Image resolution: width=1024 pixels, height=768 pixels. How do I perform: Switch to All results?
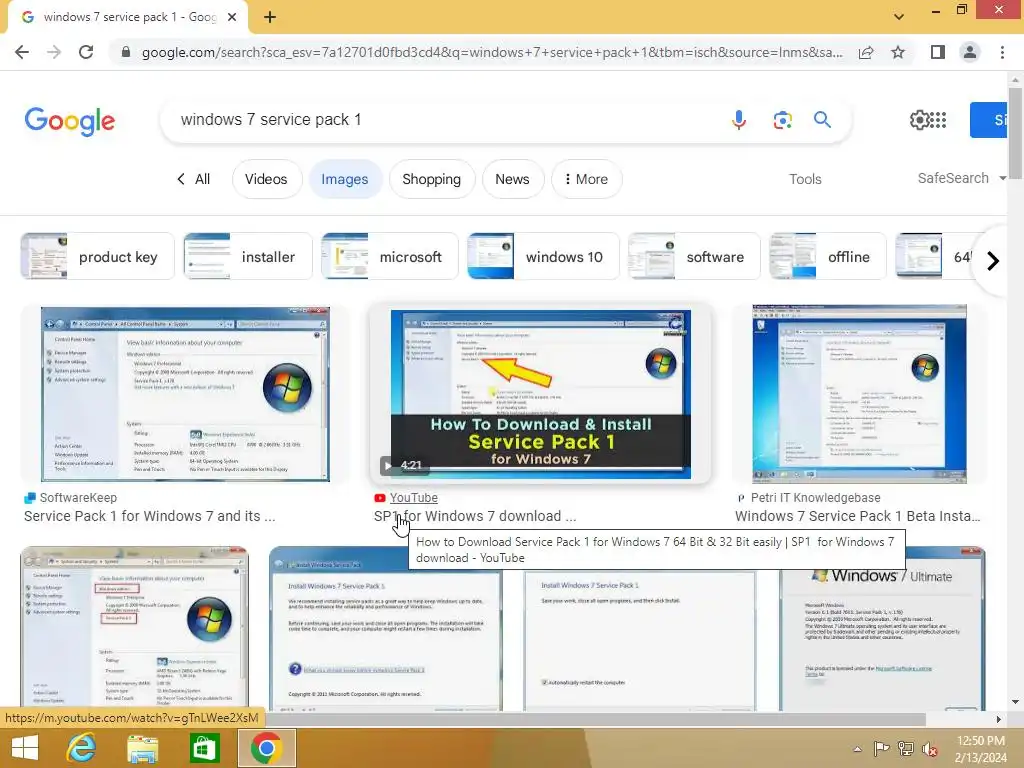click(x=193, y=179)
